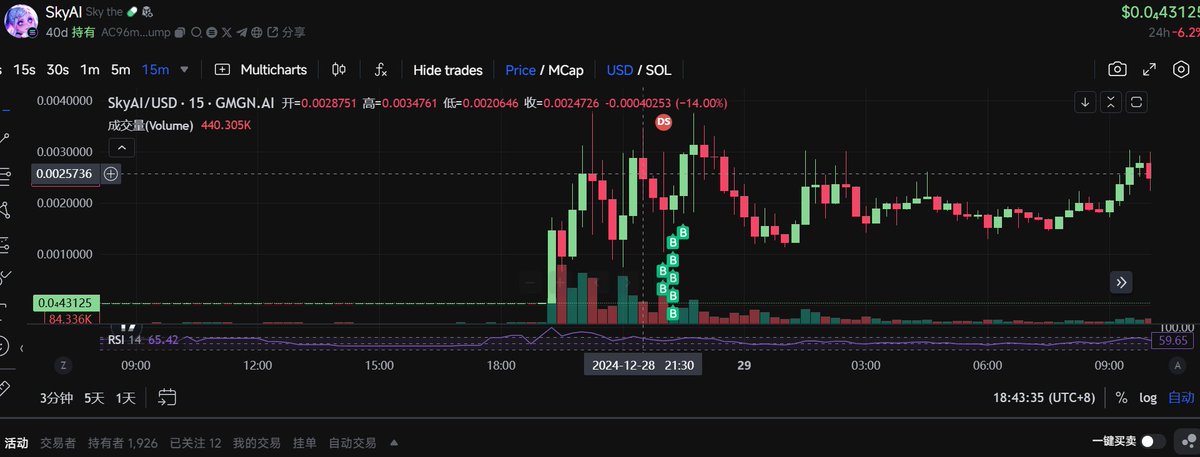This screenshot has height=457, width=1200.
Task: Open the X (Twitter) link icon
Action: [227, 32]
